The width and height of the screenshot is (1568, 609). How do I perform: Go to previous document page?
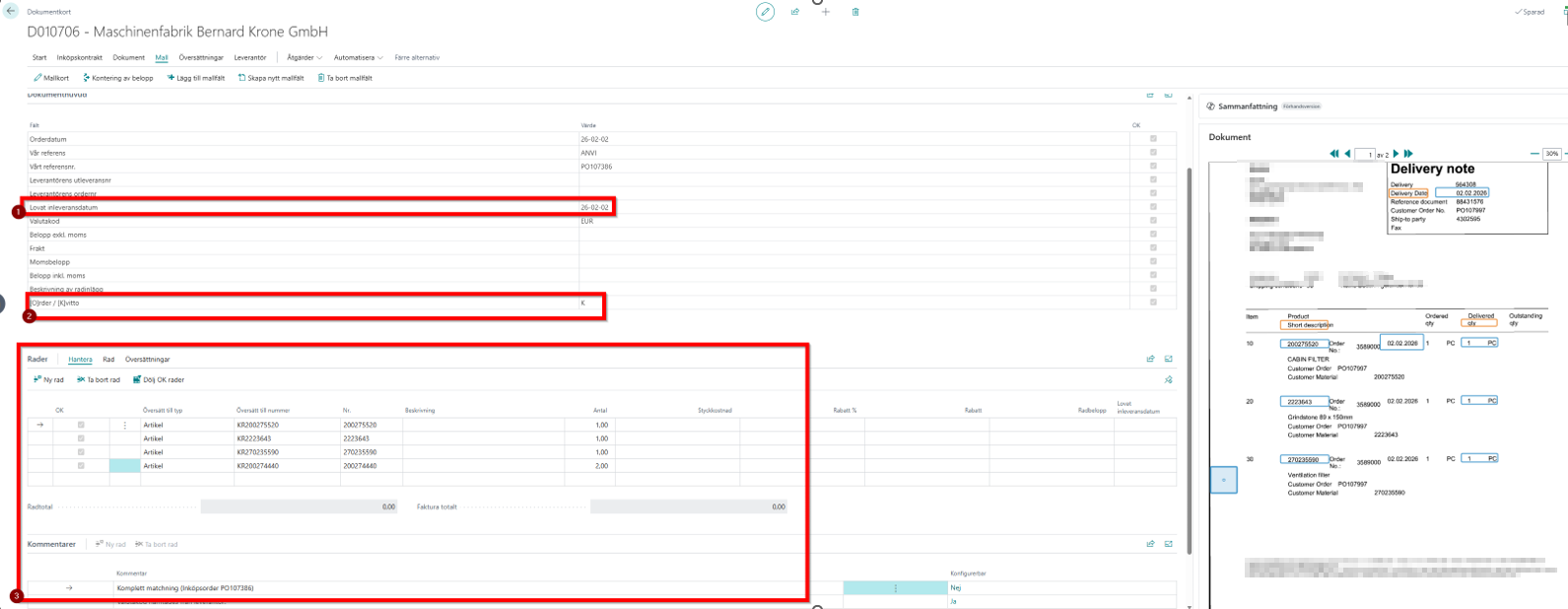pyautogui.click(x=1347, y=154)
